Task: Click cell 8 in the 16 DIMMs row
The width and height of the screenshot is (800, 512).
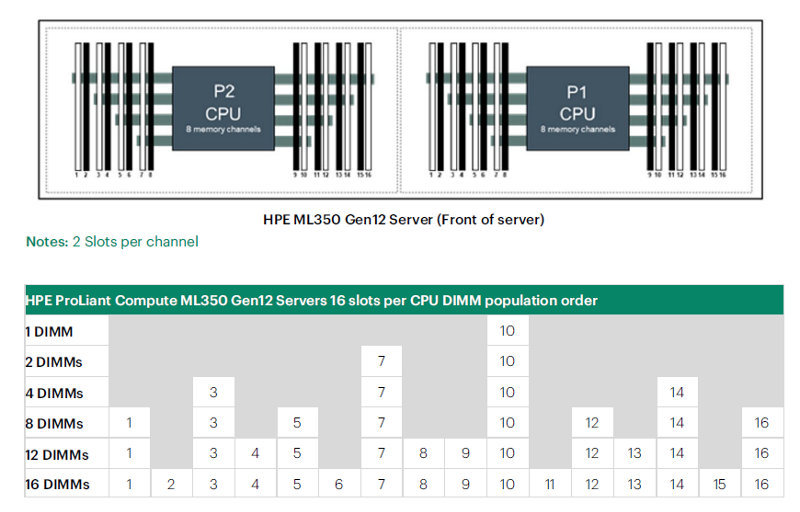Action: pos(423,483)
